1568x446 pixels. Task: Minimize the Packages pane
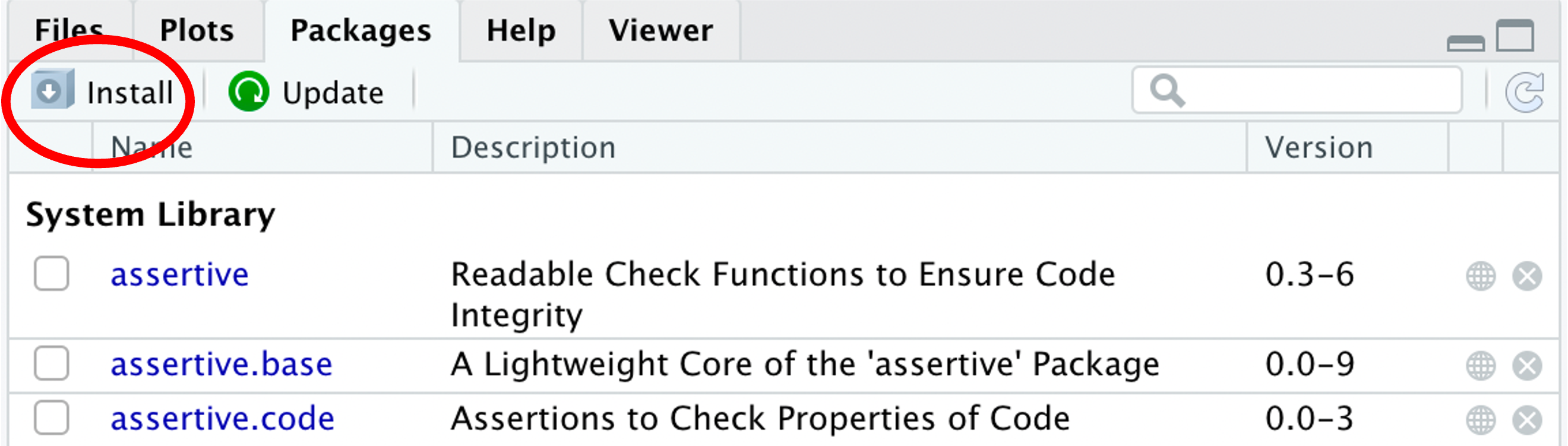tap(1465, 43)
